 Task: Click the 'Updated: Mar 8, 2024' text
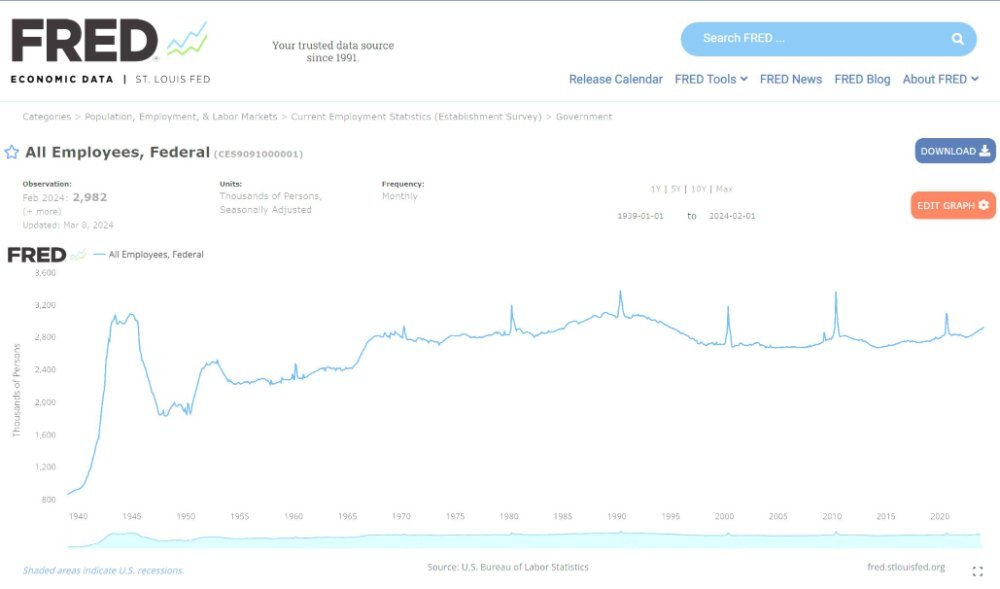click(68, 225)
